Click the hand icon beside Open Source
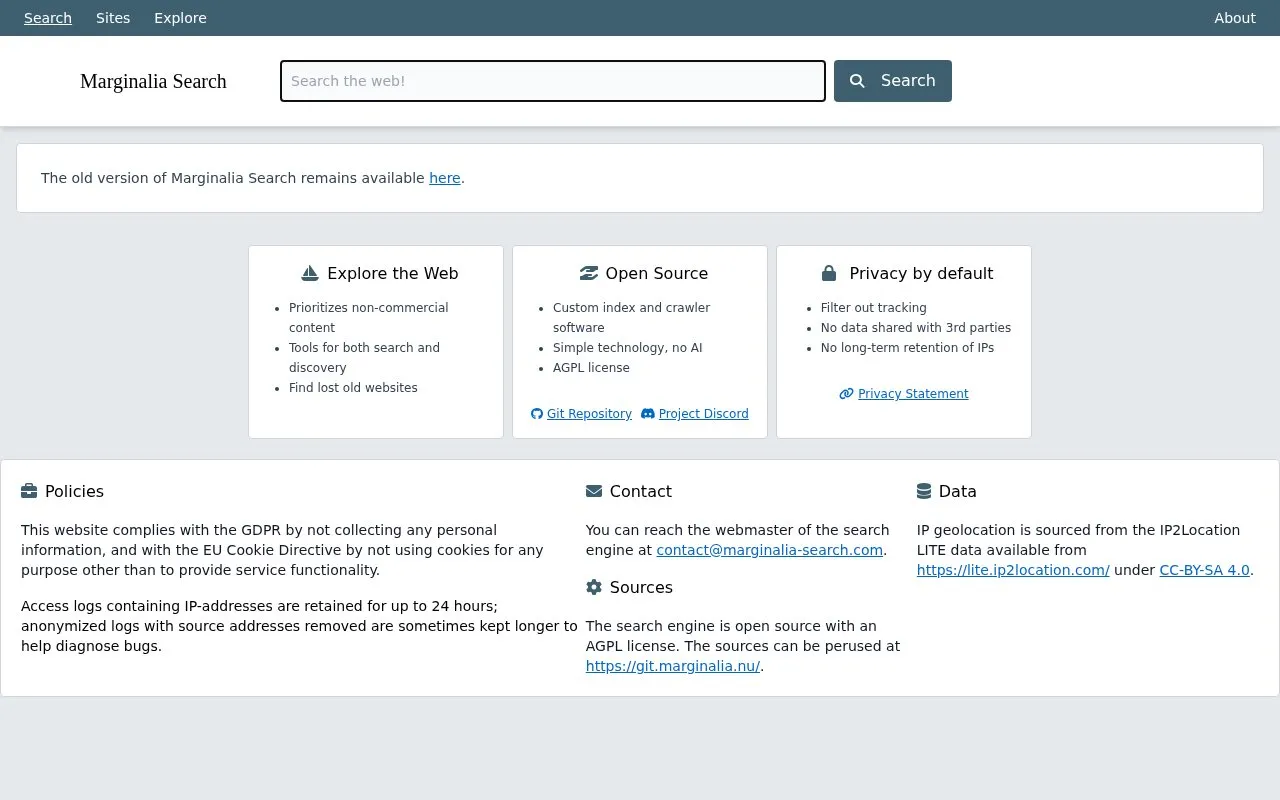The height and width of the screenshot is (800, 1280). coord(589,273)
